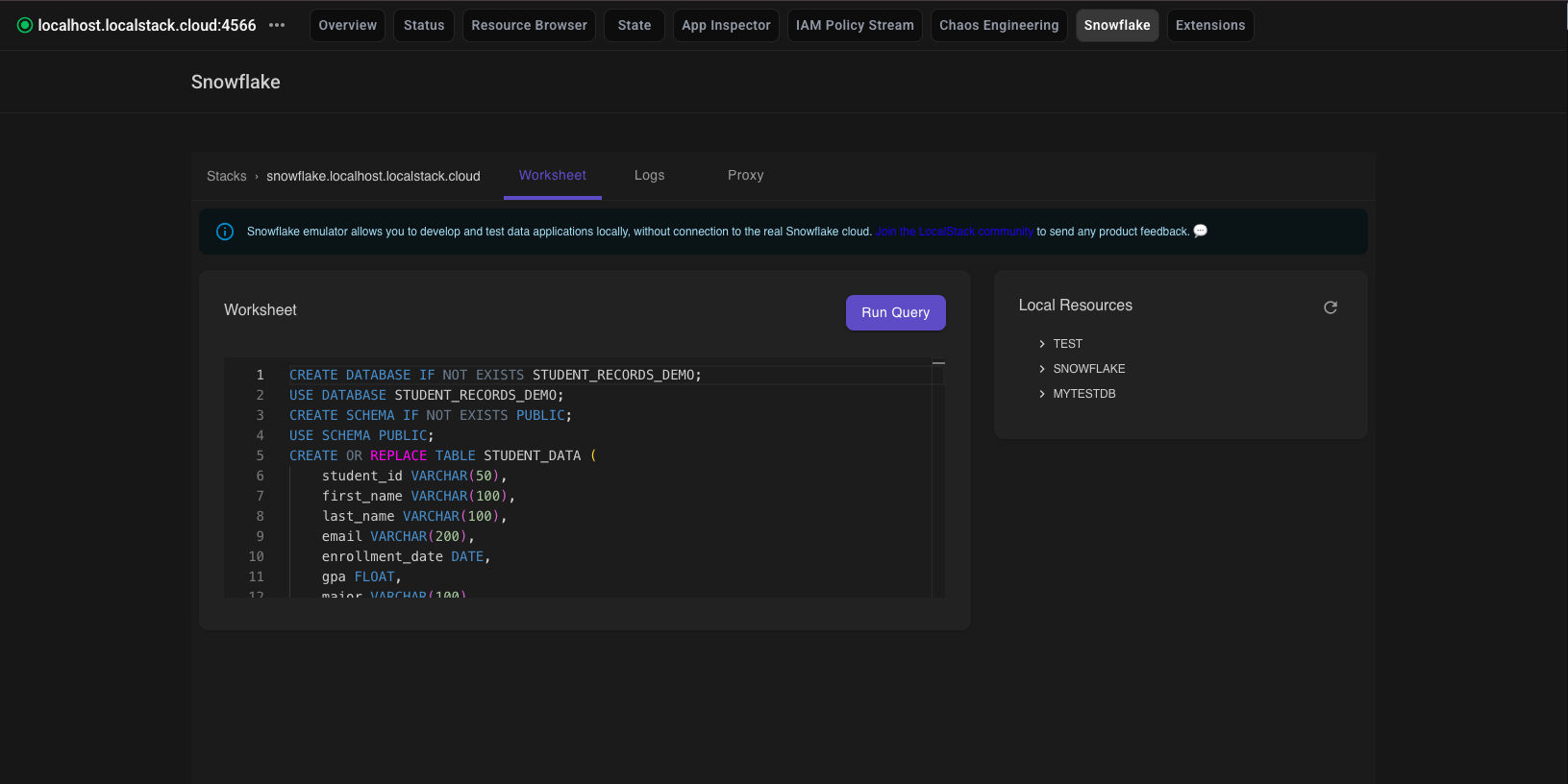Click the last_name VARCHAR(100) line
Screen dimensions: 1568x784
pyautogui.click(x=414, y=516)
